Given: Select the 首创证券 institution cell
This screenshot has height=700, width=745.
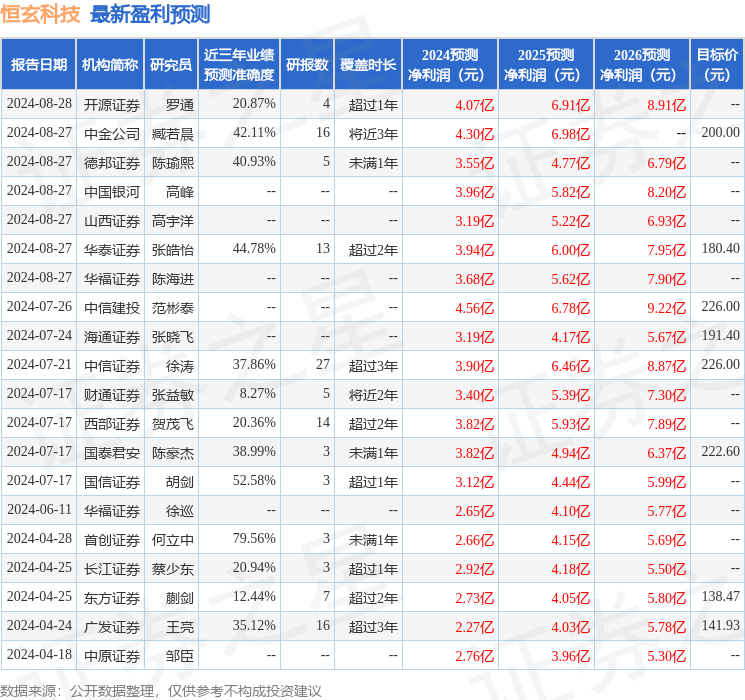Looking at the screenshot, I should click(x=112, y=539).
